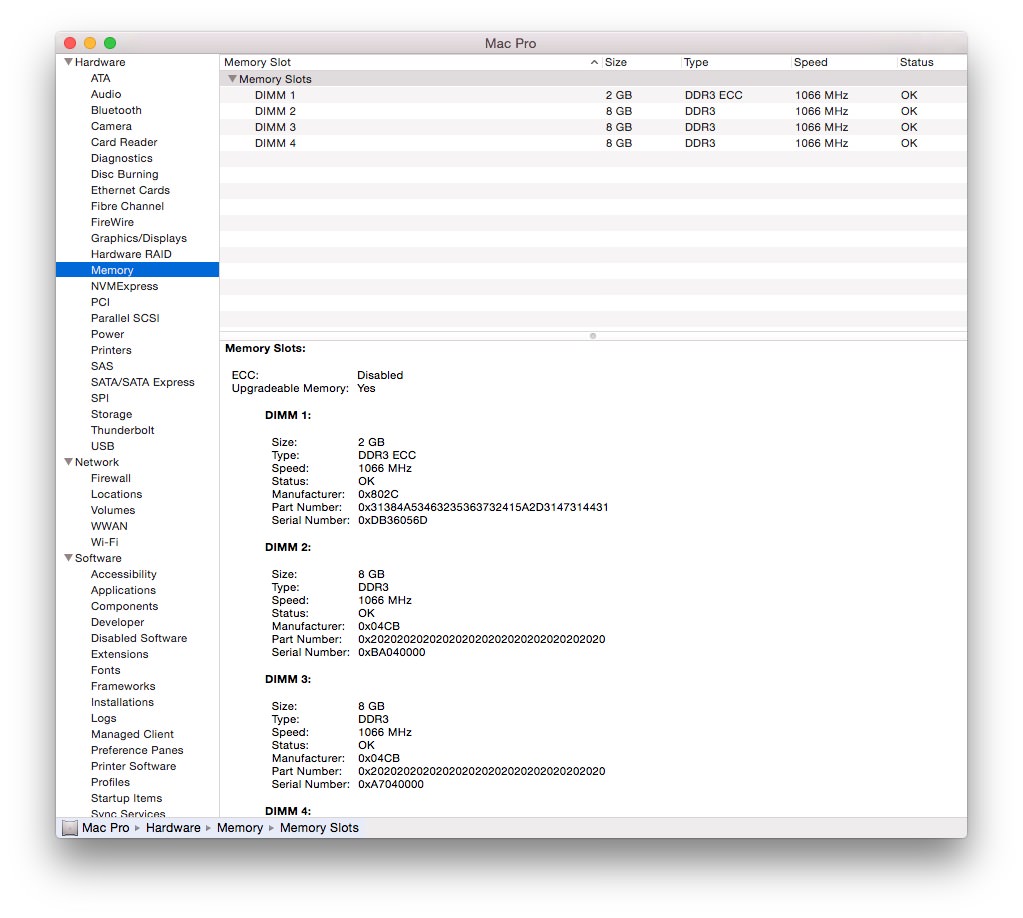Open Fonts information

click(106, 669)
